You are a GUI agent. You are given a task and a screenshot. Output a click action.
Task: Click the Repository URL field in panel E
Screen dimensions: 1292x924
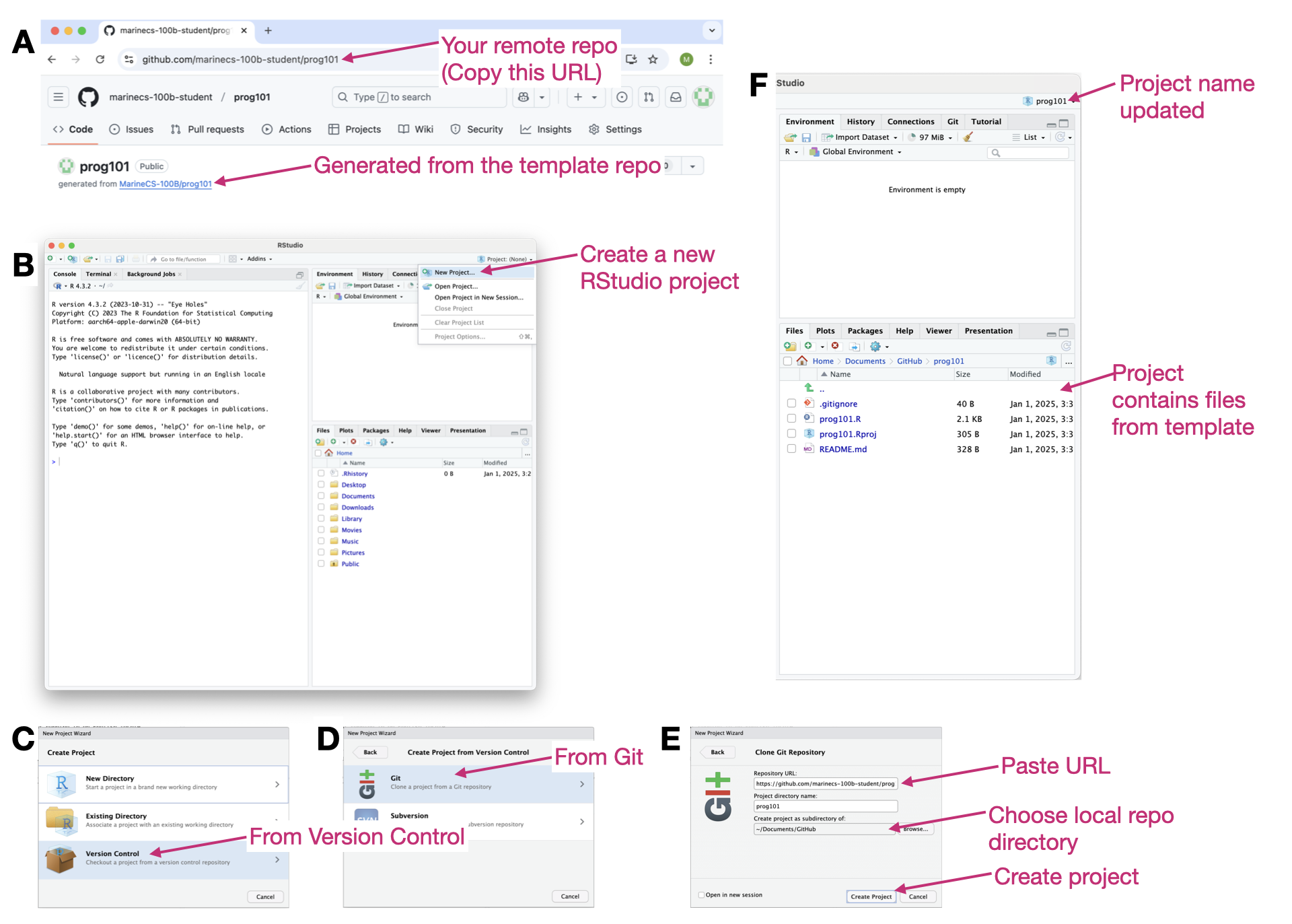825,783
